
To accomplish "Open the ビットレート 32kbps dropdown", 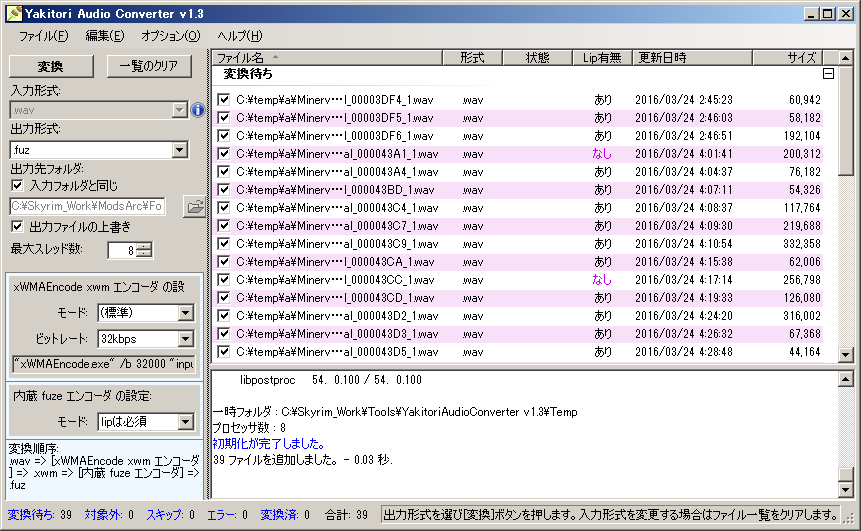I will [x=186, y=339].
